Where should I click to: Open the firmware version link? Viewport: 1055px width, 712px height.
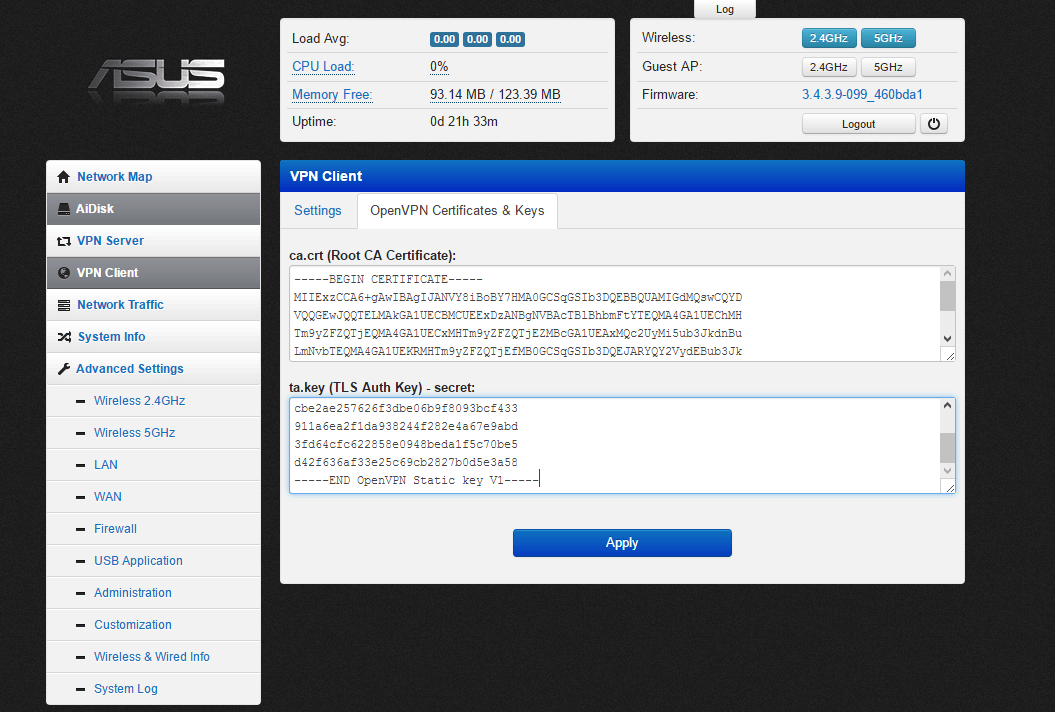coord(862,95)
